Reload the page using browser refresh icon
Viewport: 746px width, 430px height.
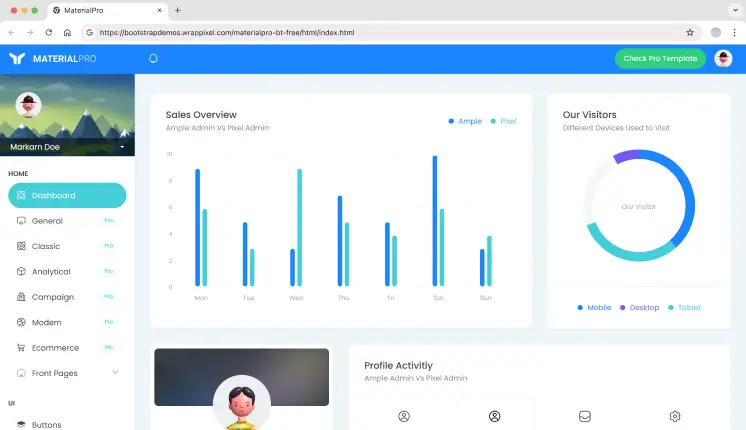coord(48,32)
